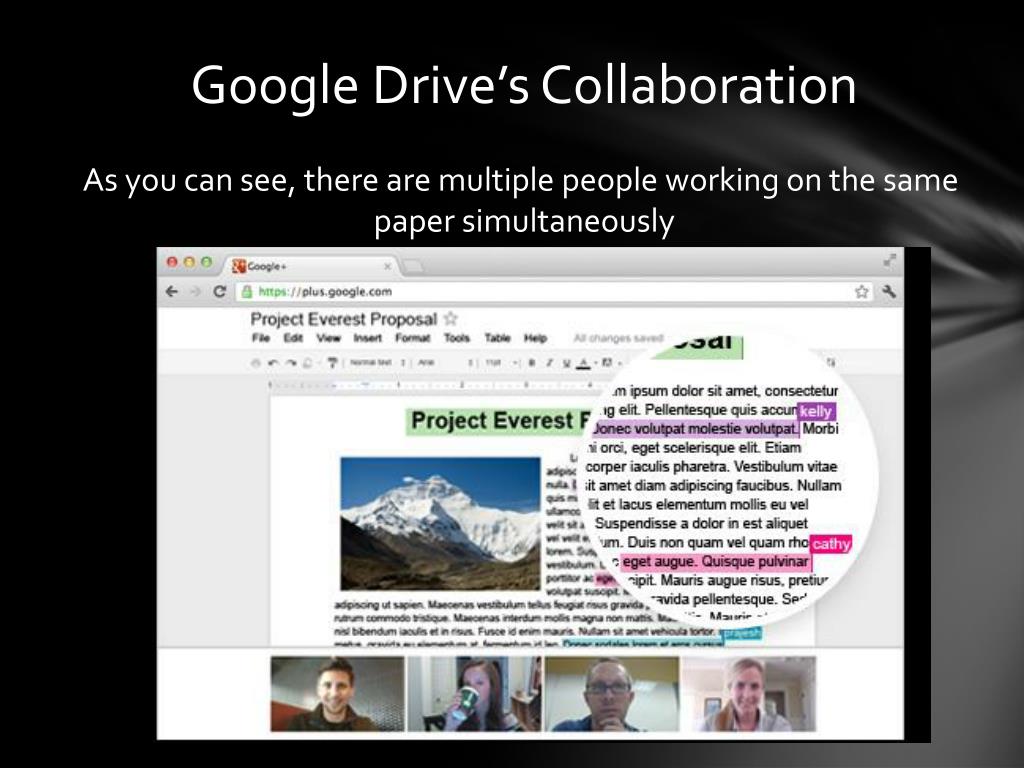Open the Normal text style dropdown
Viewport: 1024px width, 768px height.
[x=377, y=362]
